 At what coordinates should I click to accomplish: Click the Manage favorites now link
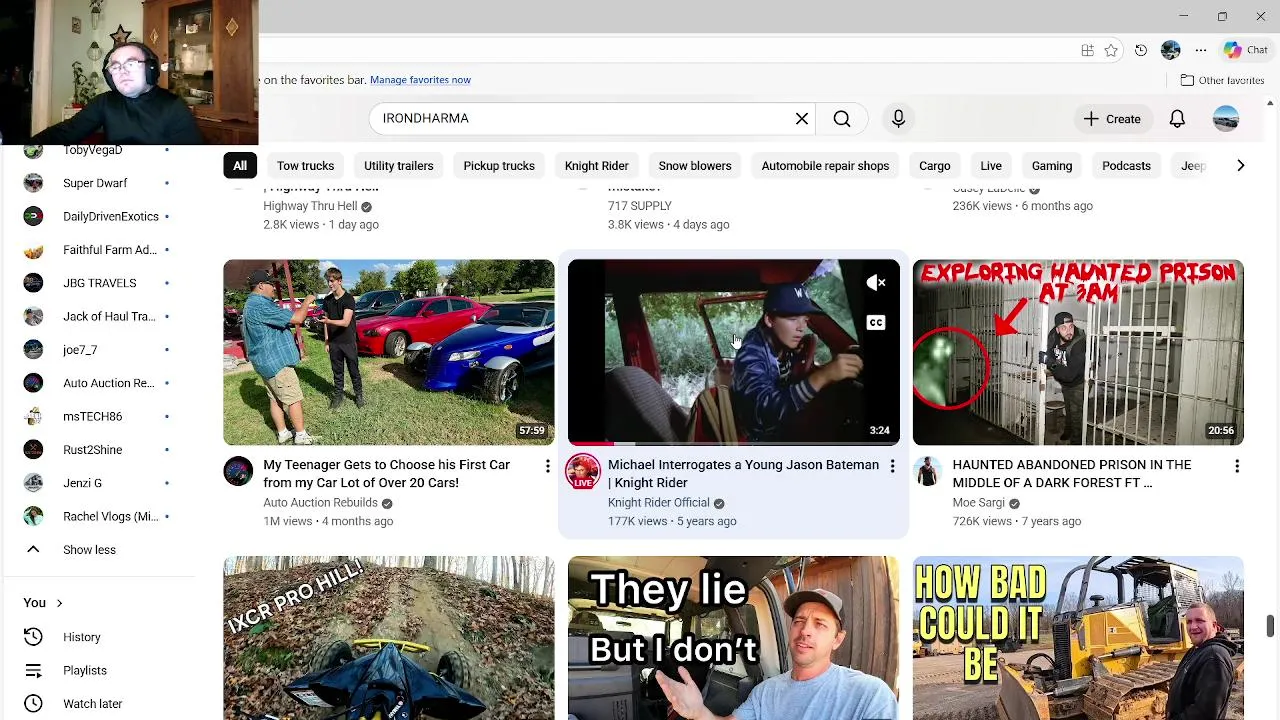(x=420, y=80)
